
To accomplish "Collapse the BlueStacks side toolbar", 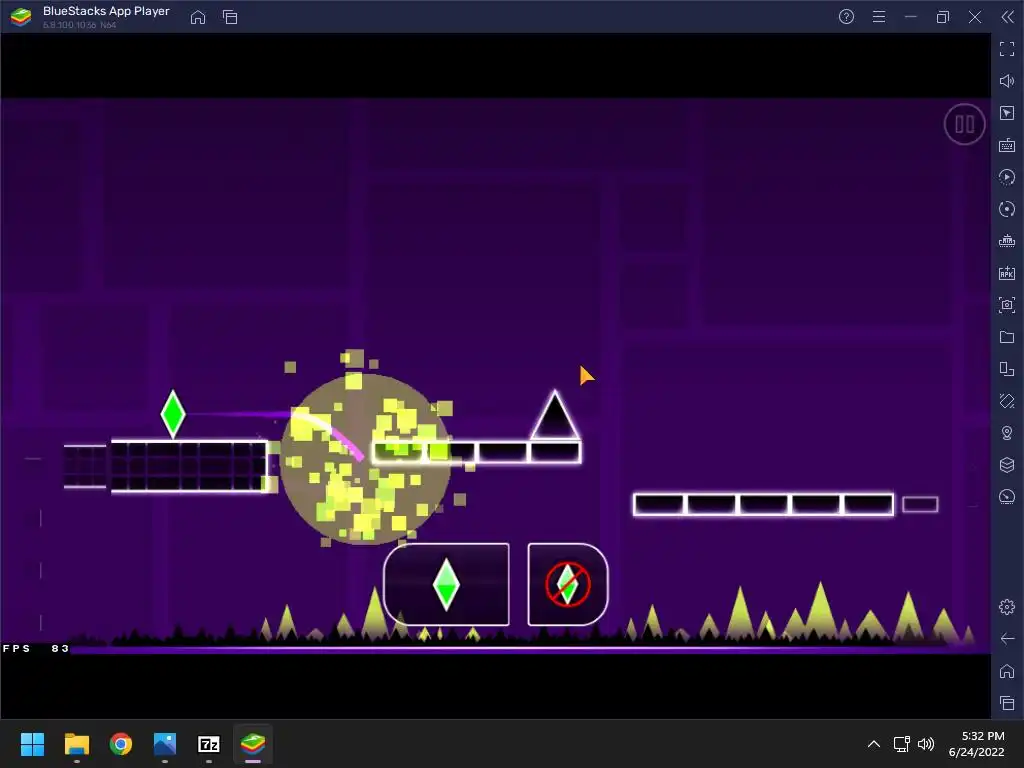I will coord(1008,17).
